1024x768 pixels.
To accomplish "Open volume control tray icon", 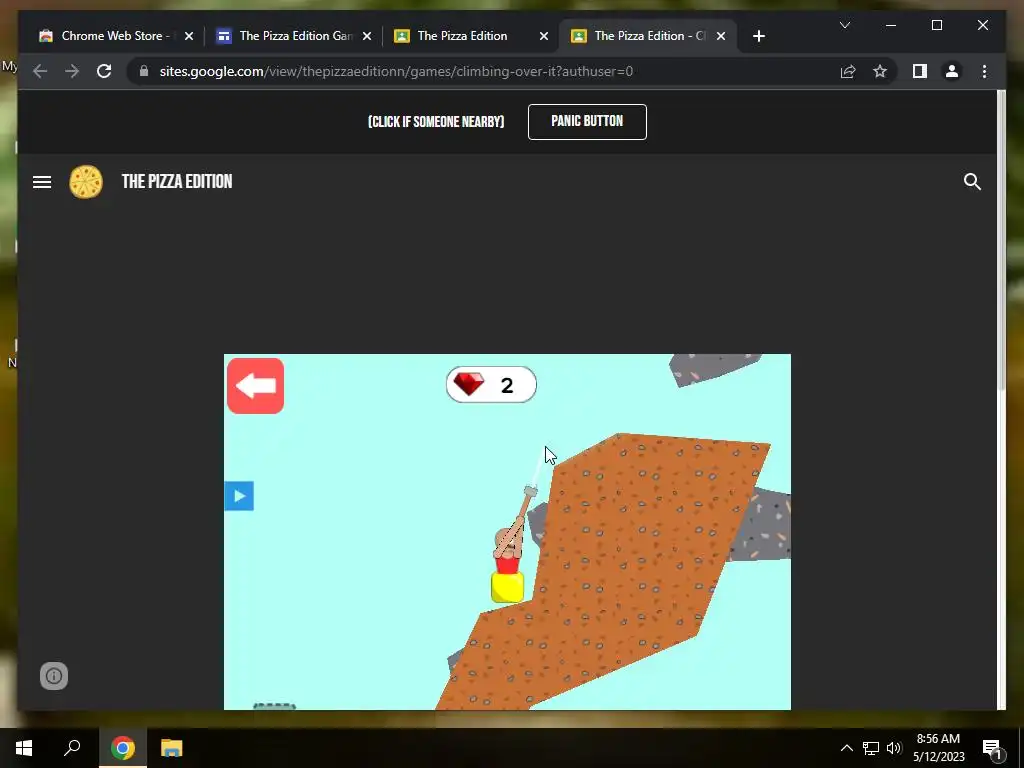I will [894, 748].
